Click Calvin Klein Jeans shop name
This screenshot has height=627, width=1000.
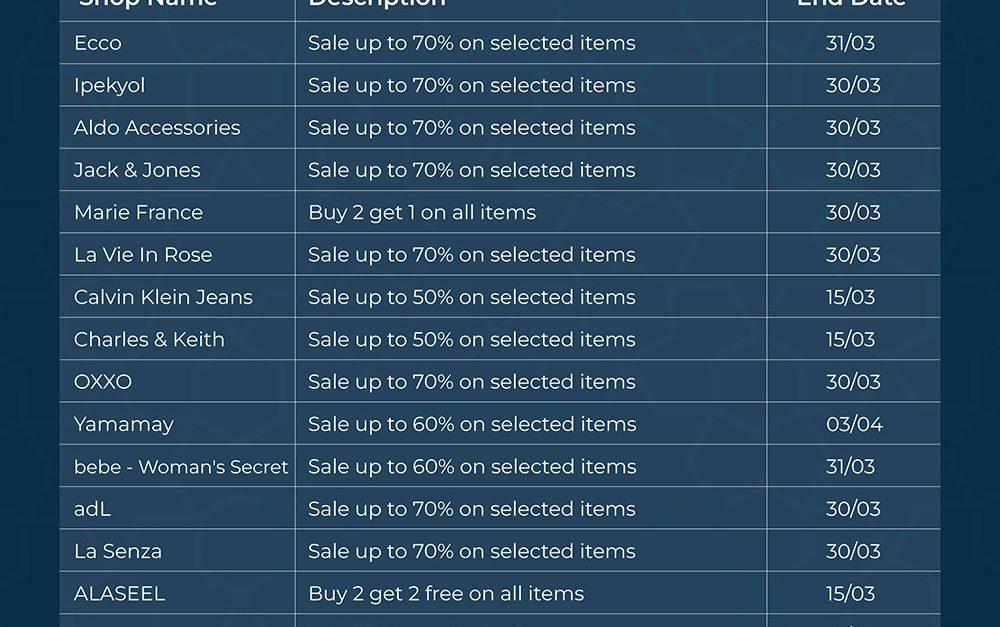(163, 297)
